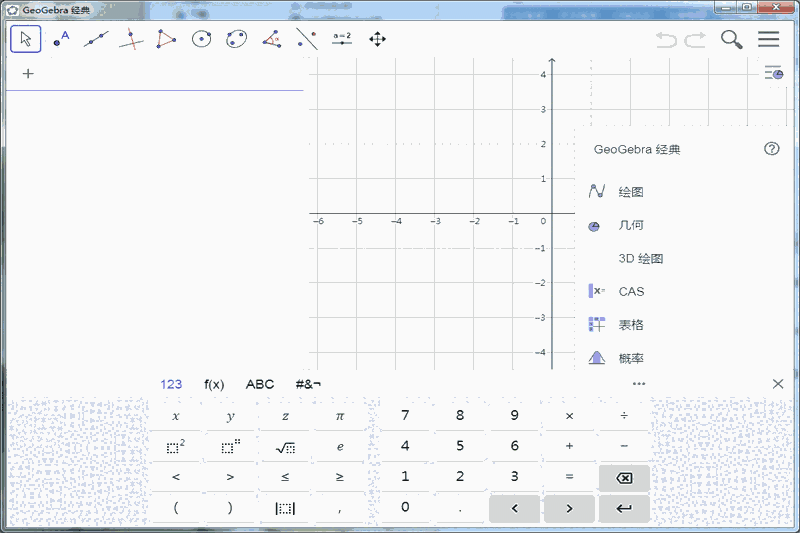Screen dimensions: 800x533
Task: Open the main hamburger menu
Action: pos(768,39)
